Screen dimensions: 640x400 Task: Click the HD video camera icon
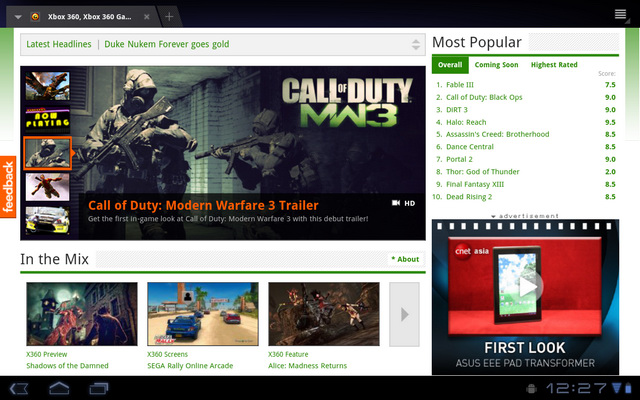[x=396, y=203]
